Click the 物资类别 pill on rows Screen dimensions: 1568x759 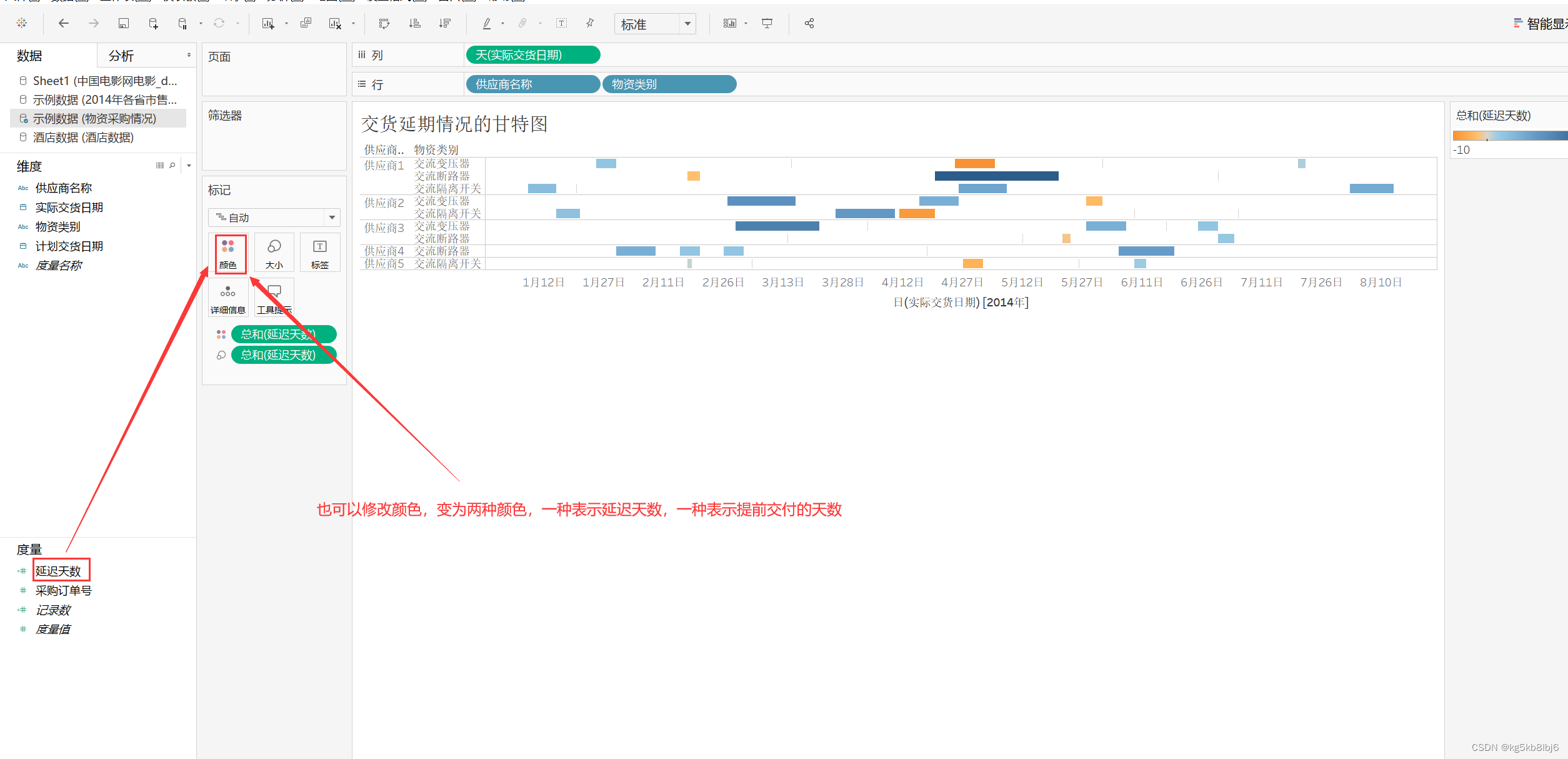pyautogui.click(x=669, y=84)
